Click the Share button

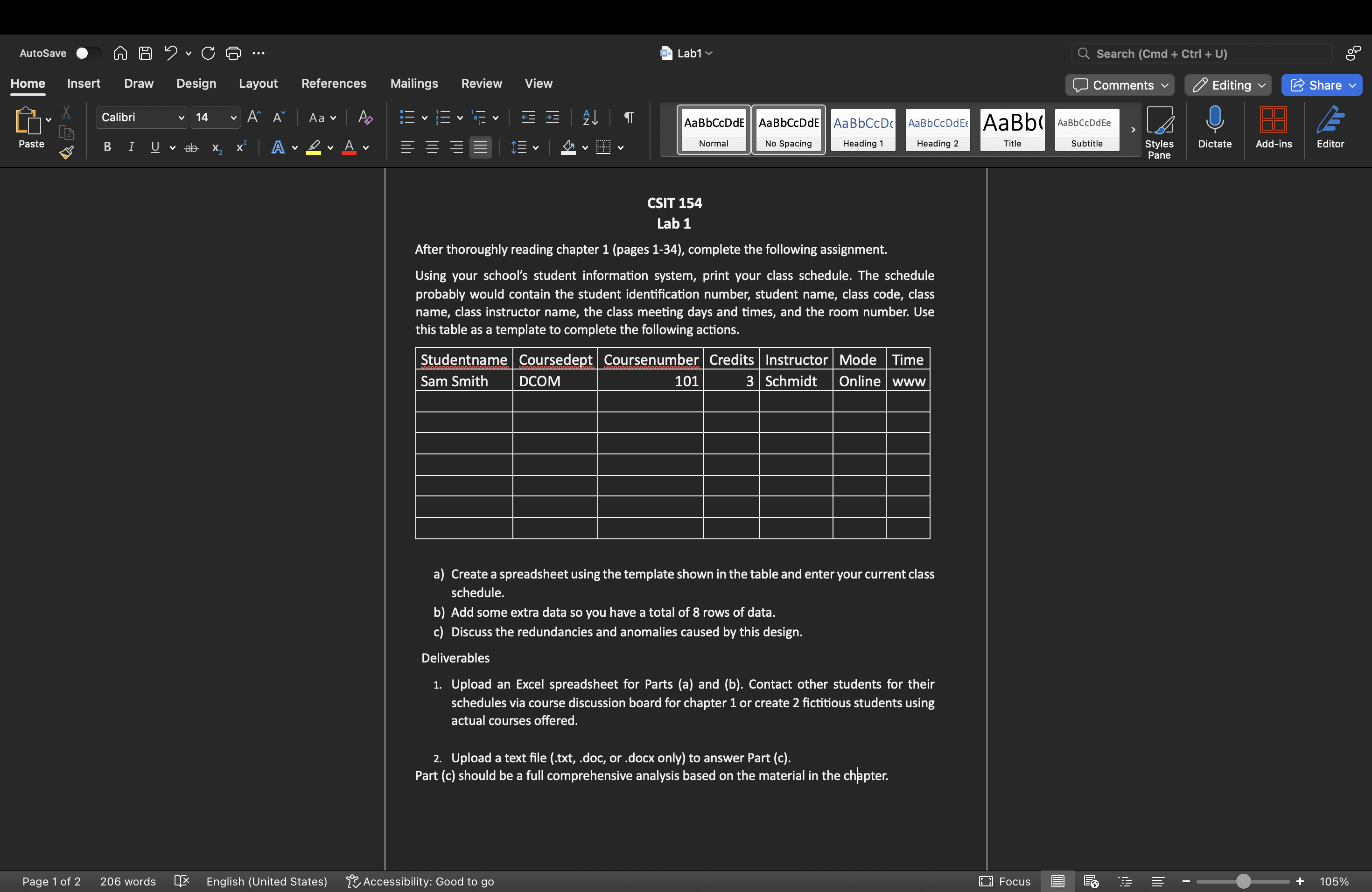coord(1321,85)
